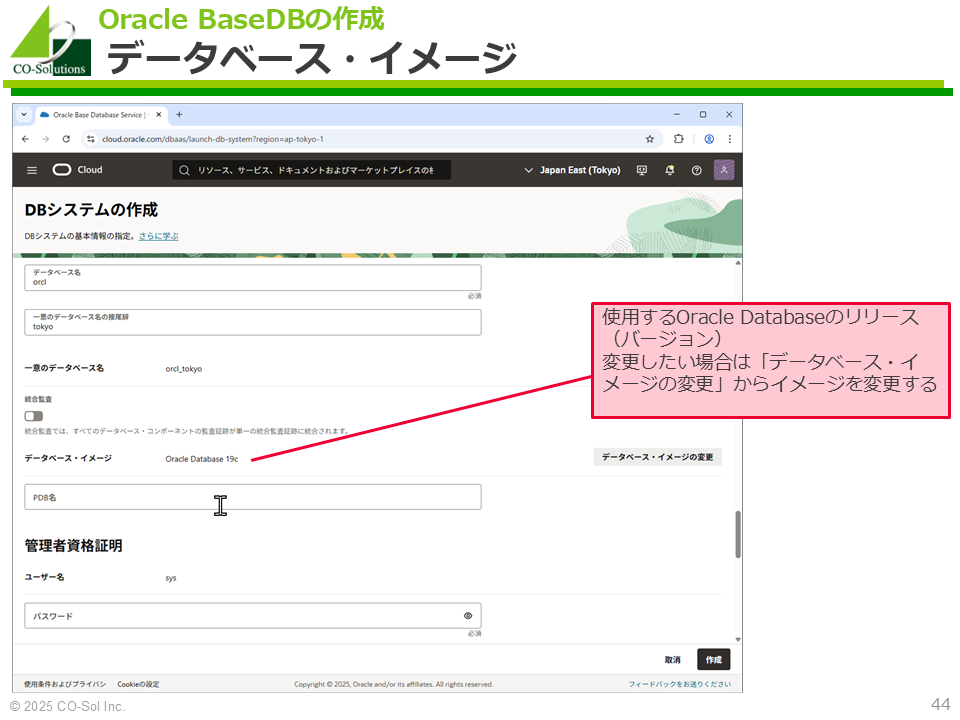
Task: Close the Oracle Base Database Service tab
Action: [x=159, y=114]
